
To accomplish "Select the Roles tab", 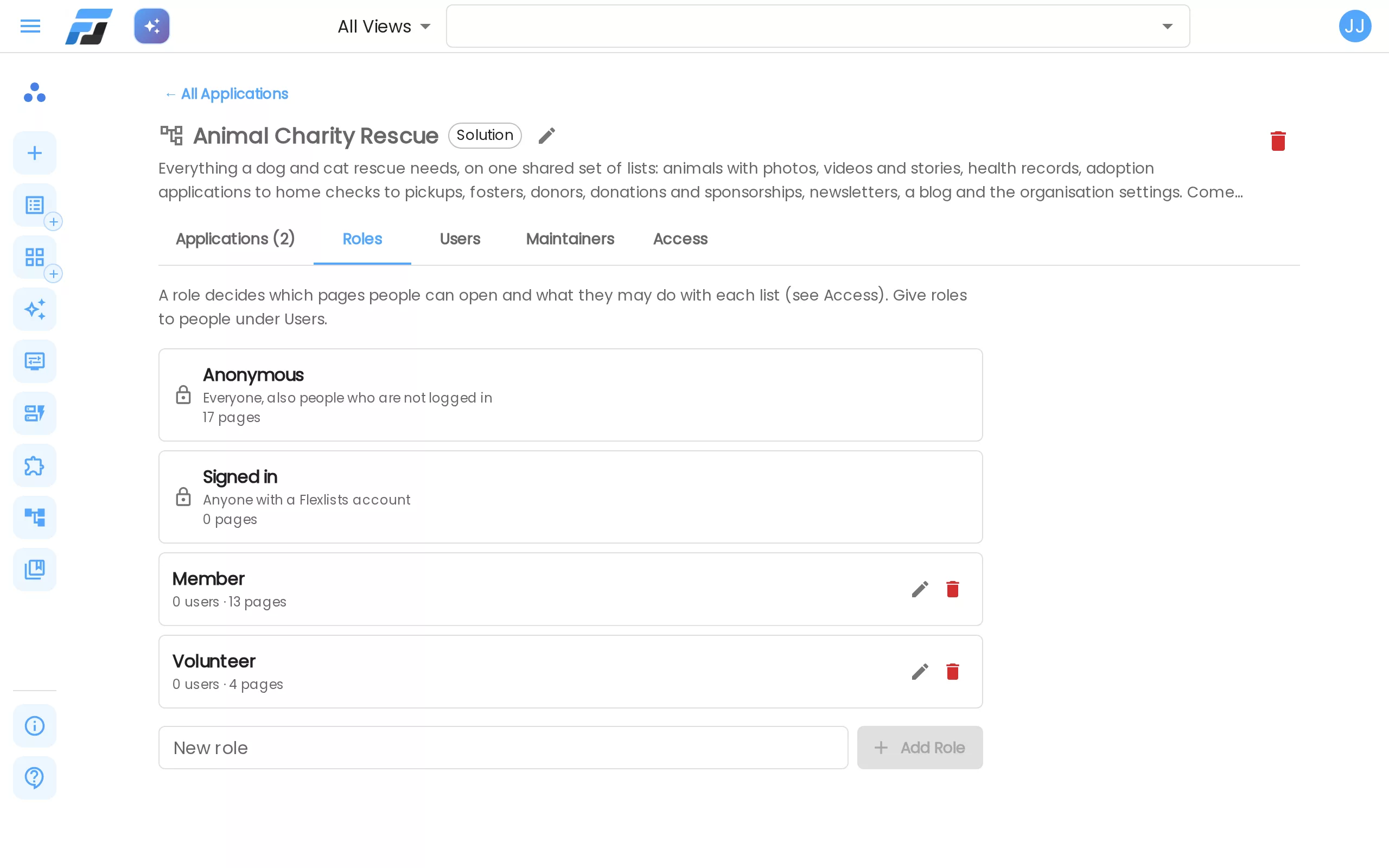I will coord(362,239).
